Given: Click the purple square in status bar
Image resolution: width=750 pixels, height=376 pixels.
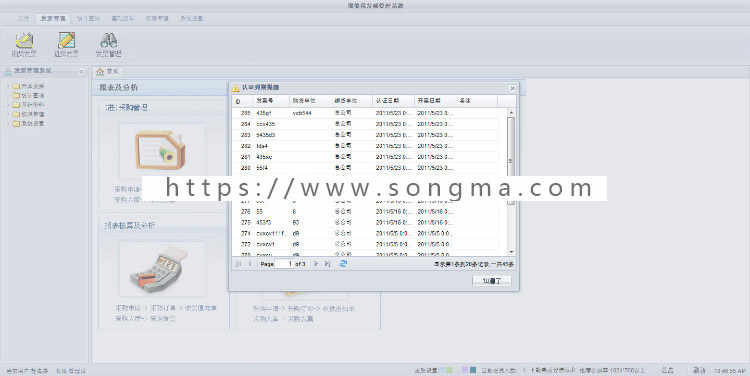Looking at the screenshot, I should [464, 370].
